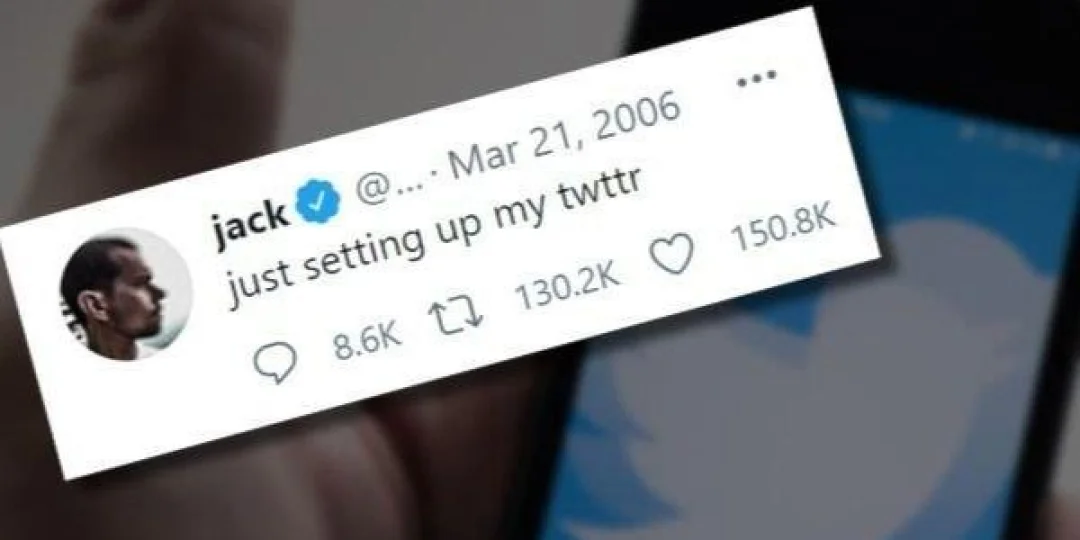Like the tweet with the heart icon
The width and height of the screenshot is (1080, 540).
pos(672,255)
